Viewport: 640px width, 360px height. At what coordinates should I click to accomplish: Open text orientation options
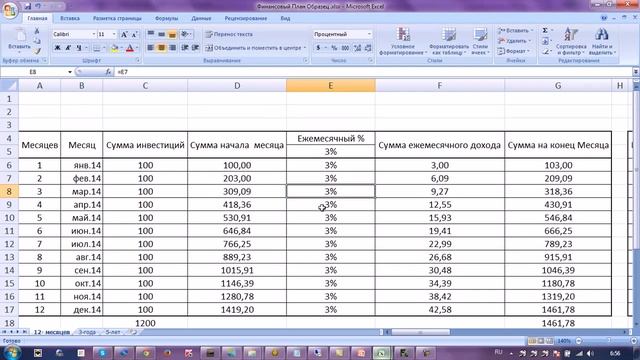[x=186, y=34]
